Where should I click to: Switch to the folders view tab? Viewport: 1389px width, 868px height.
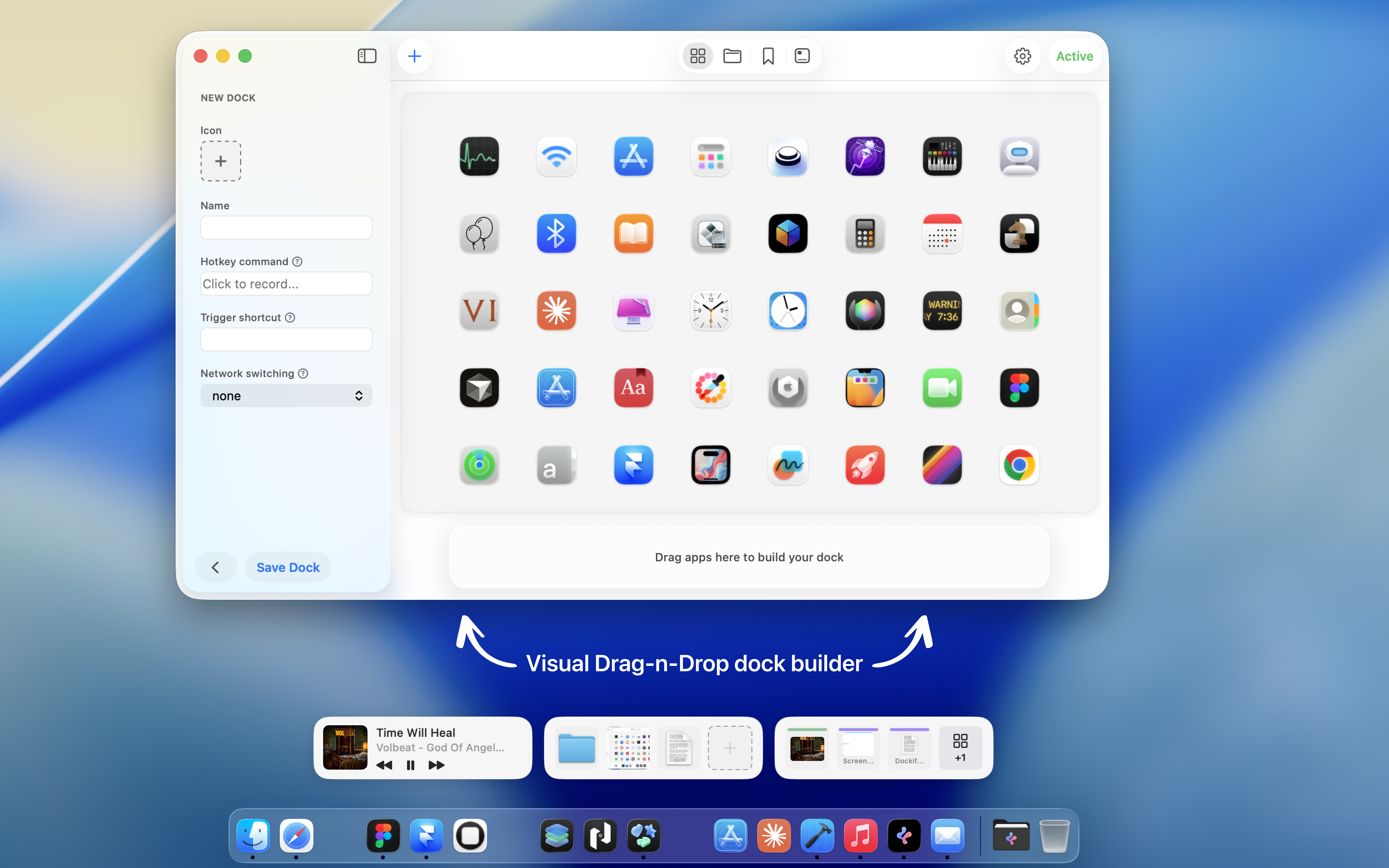732,56
